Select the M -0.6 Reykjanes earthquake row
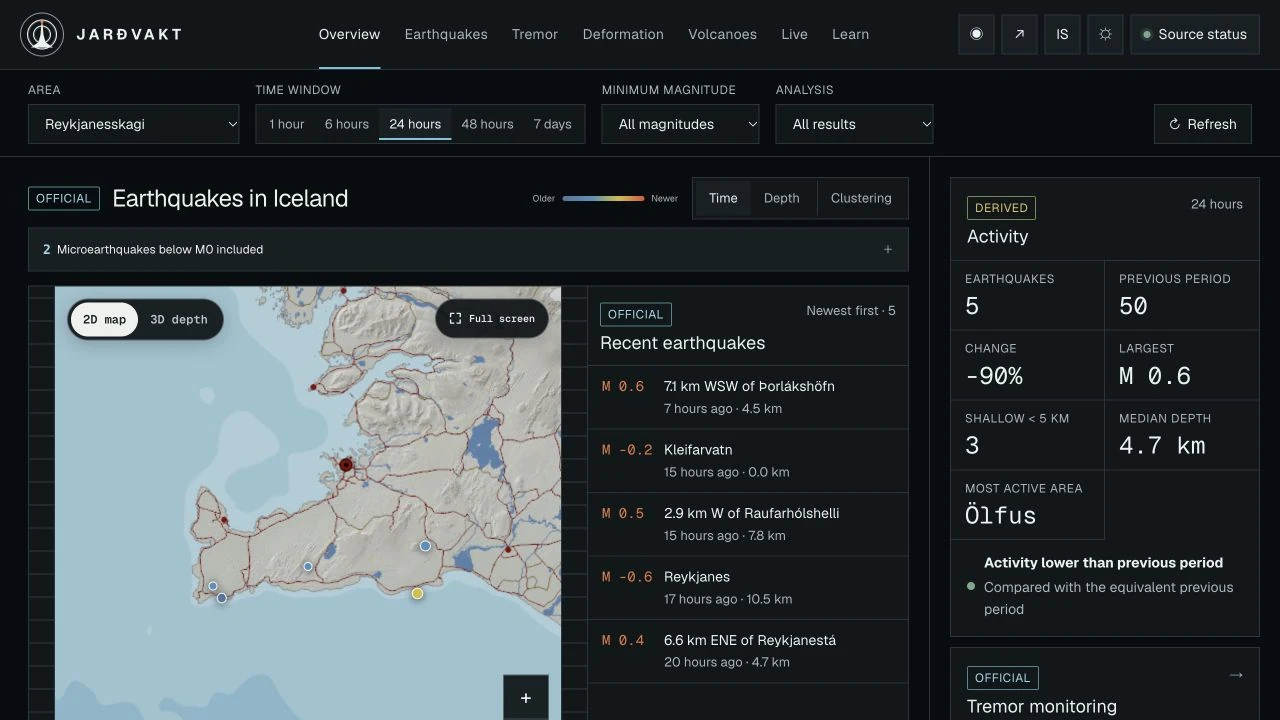This screenshot has width=1280, height=720. [x=748, y=588]
